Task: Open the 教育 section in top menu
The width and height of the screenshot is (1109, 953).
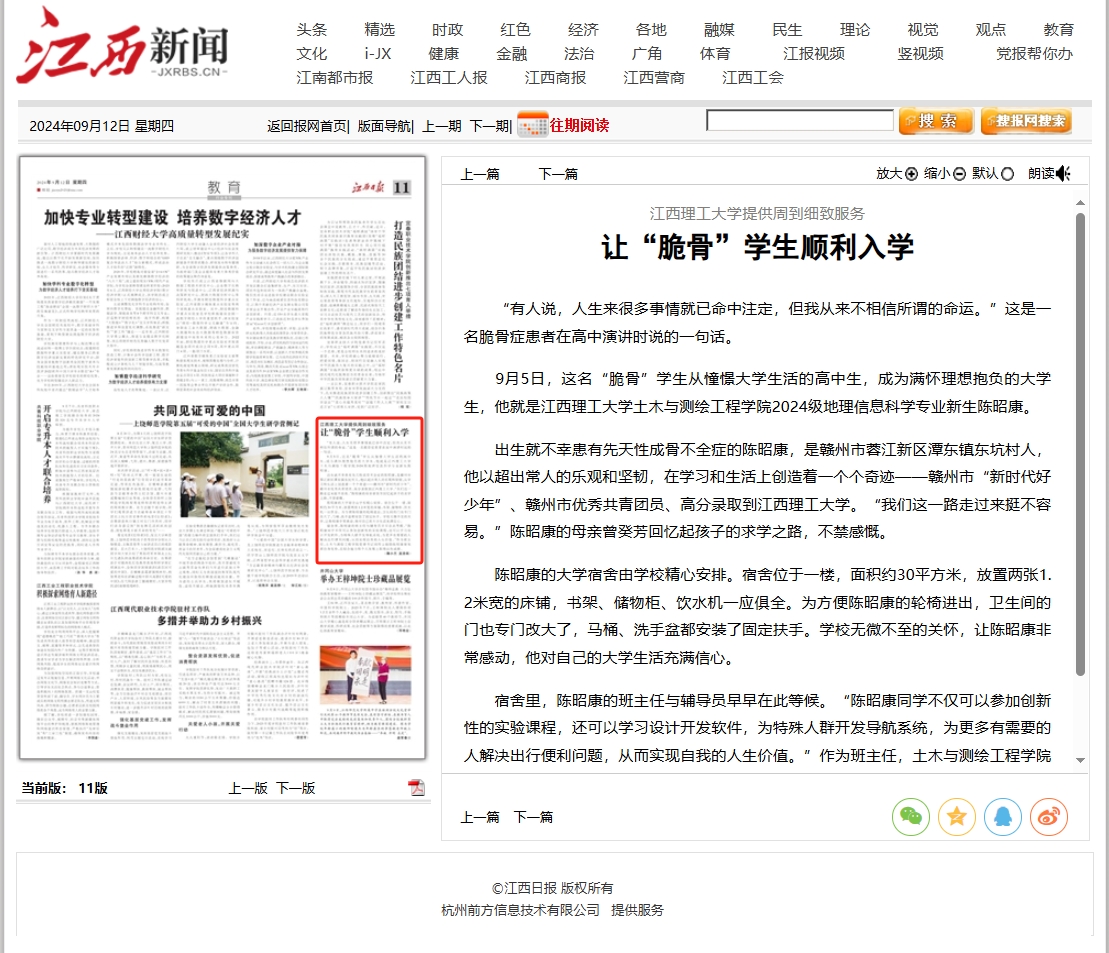Action: pos(1058,30)
